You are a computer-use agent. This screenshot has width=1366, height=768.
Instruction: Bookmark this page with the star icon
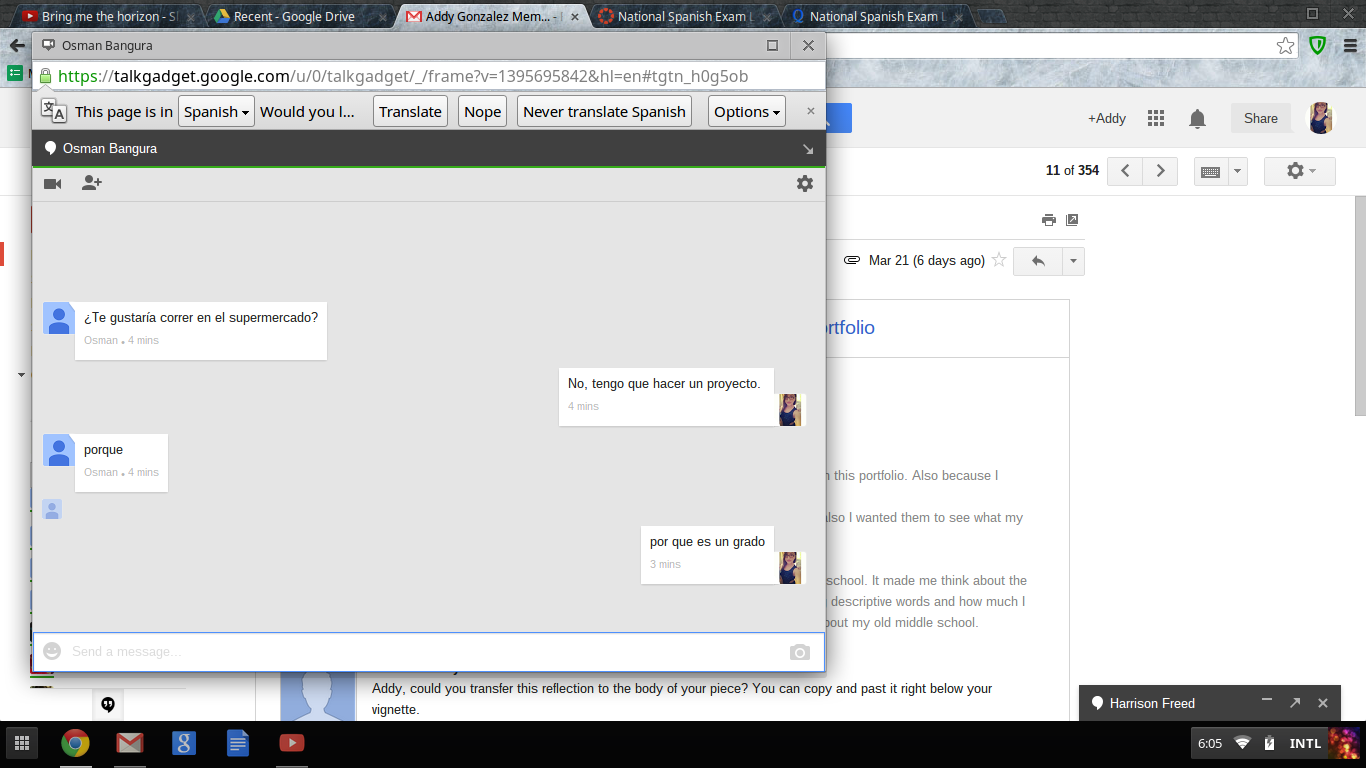tap(1285, 46)
